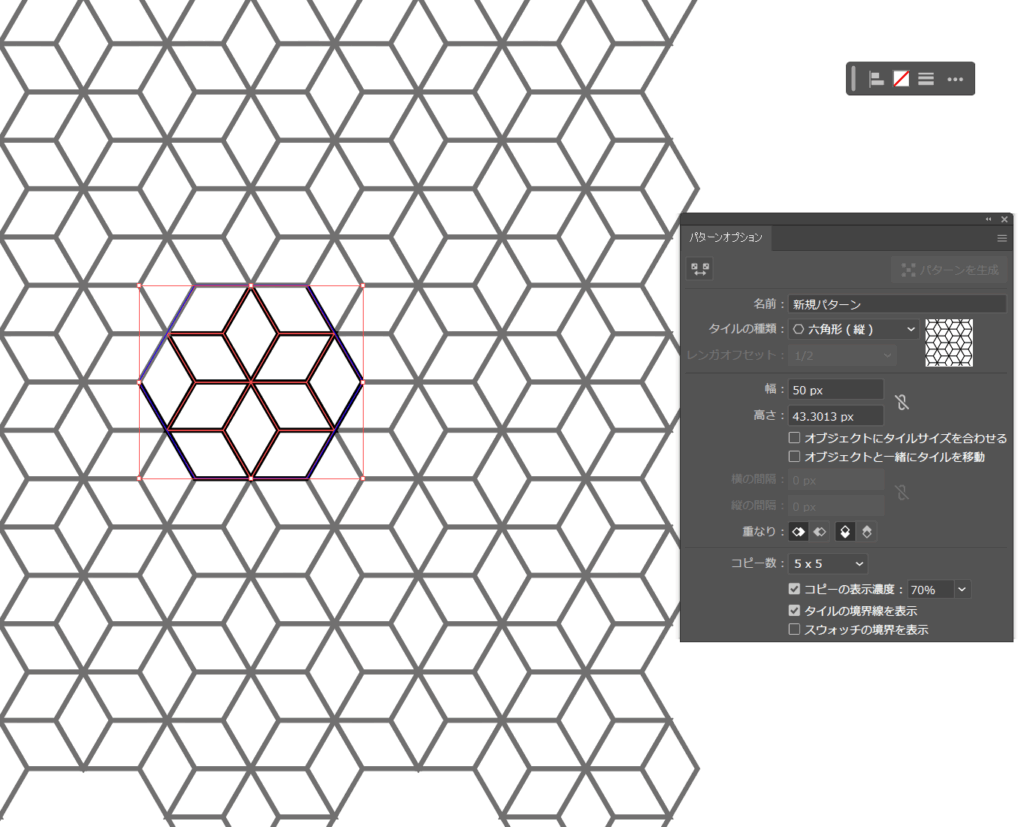Open the three-dots more options menu
The image size is (1024, 827).
point(955,79)
